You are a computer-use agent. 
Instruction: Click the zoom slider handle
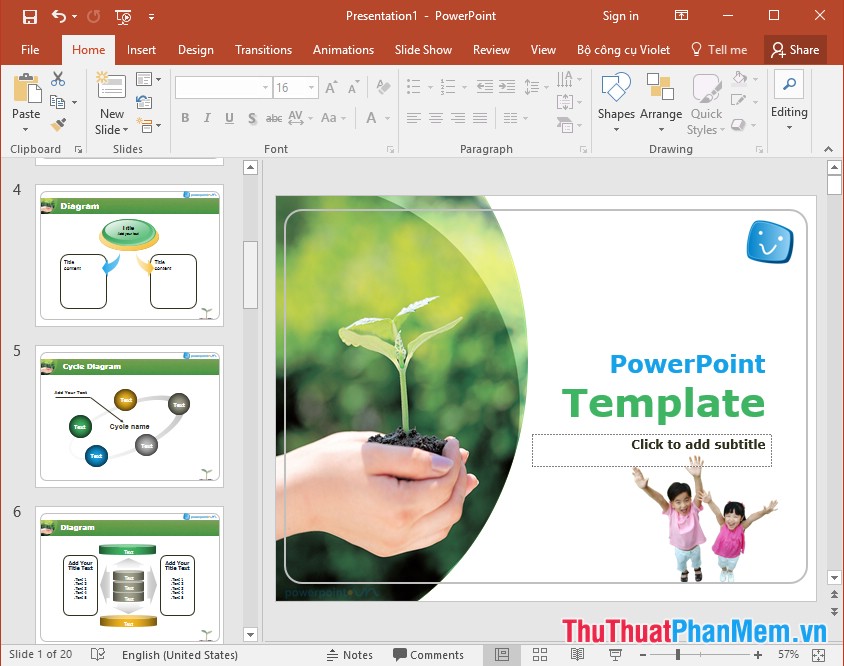678,655
